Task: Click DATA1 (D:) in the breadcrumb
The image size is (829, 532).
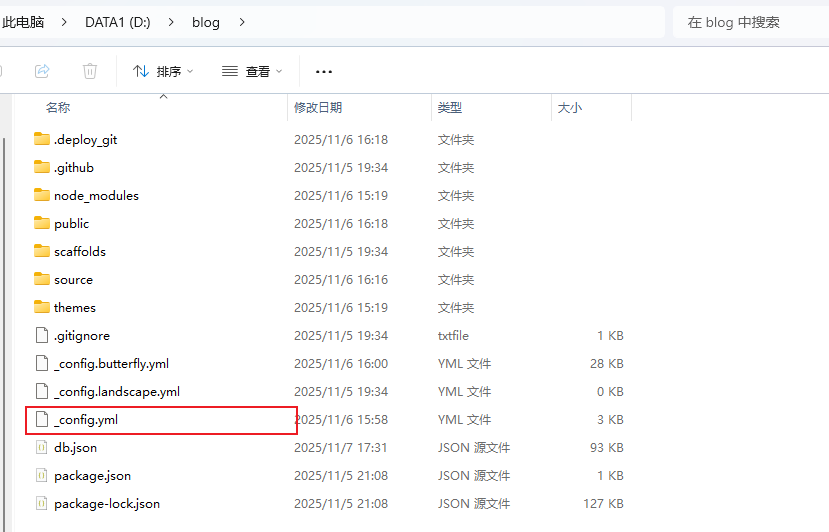Action: pos(117,22)
